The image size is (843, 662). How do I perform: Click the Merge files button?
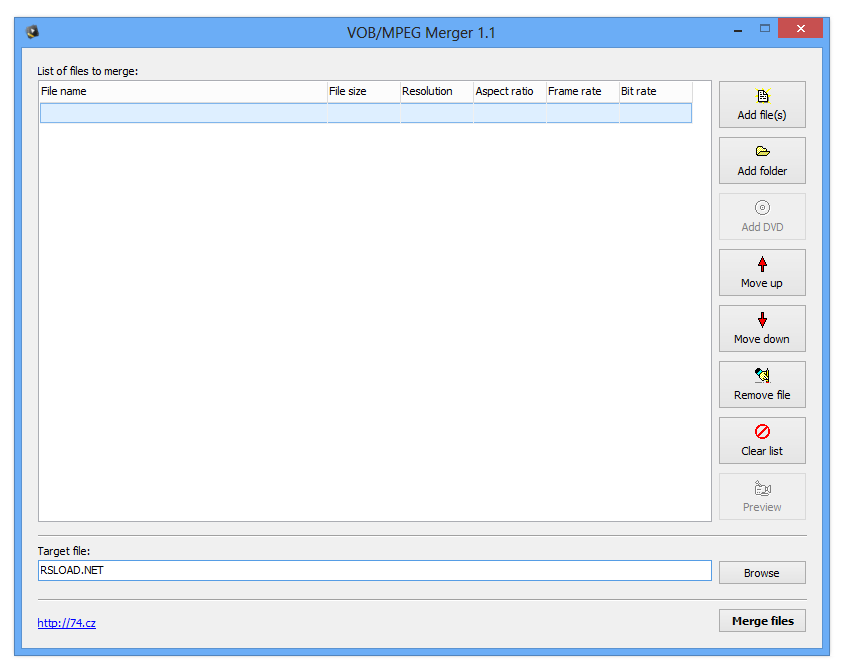coord(762,620)
